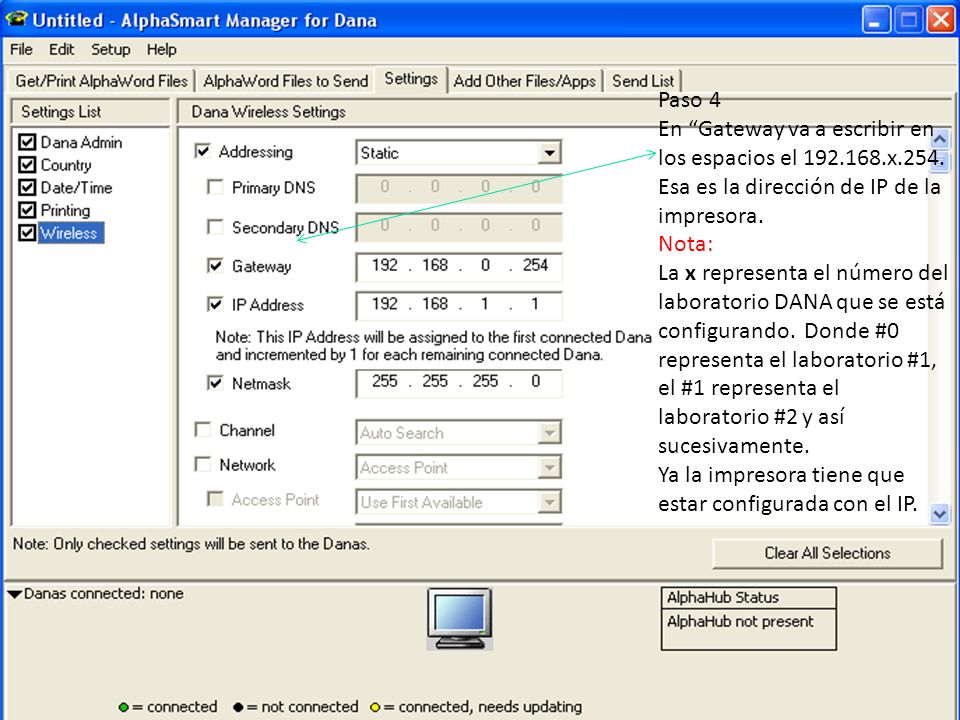The image size is (960, 720).
Task: Click the Dana Wireless Settings header
Action: point(269,112)
